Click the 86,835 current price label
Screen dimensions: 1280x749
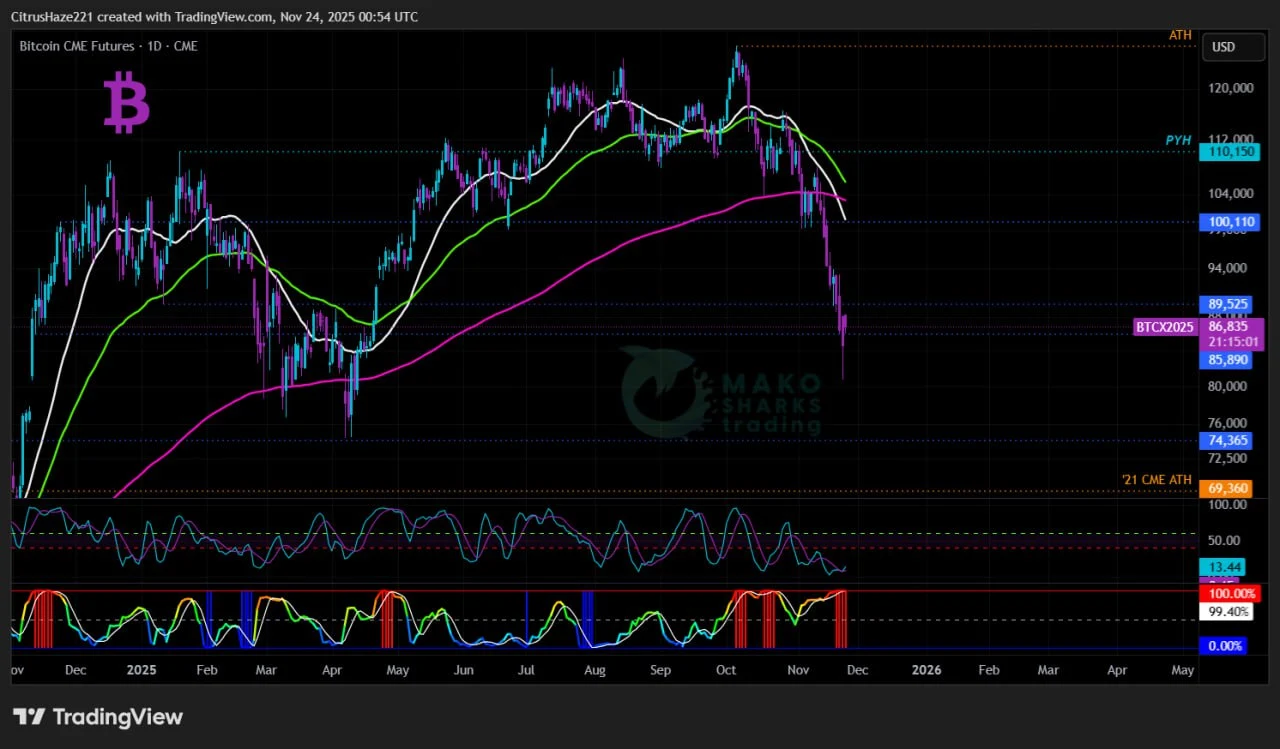(1229, 326)
